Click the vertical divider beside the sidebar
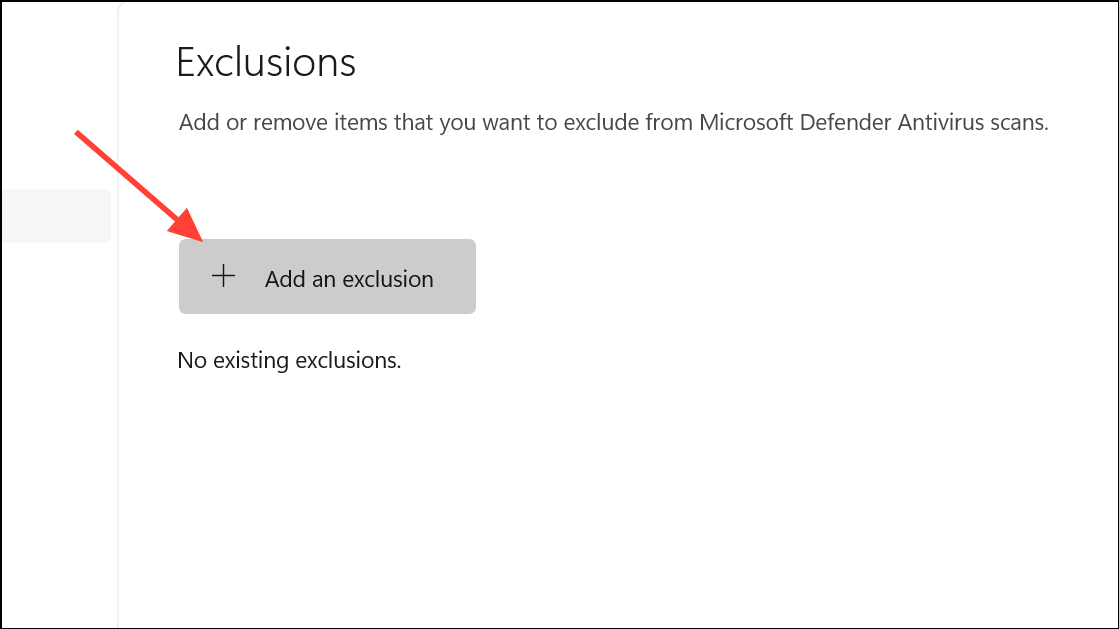1119x629 pixels. [x=118, y=314]
